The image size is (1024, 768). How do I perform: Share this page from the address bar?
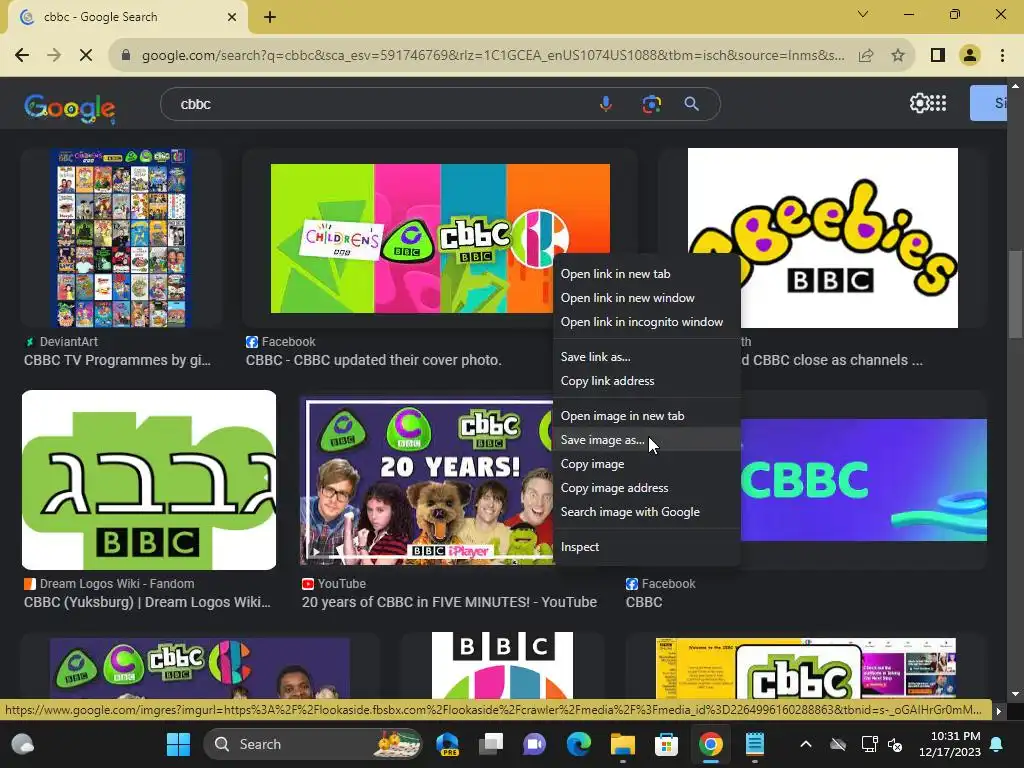866,56
